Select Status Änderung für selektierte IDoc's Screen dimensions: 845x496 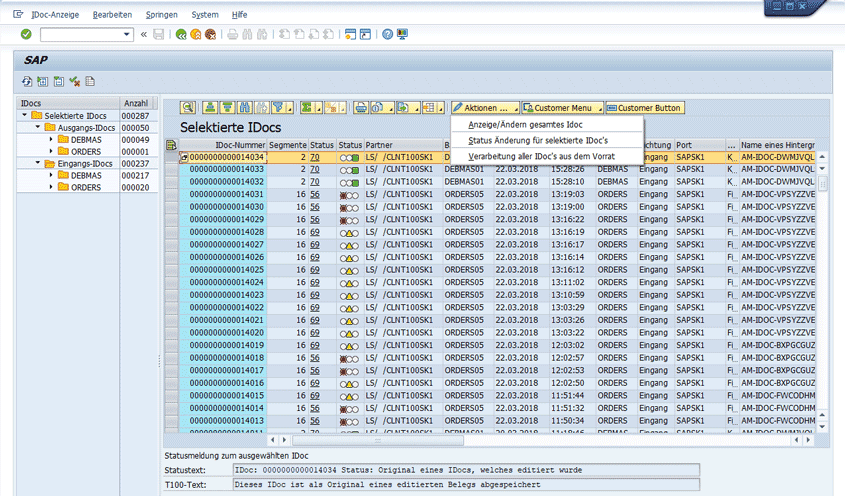point(538,141)
